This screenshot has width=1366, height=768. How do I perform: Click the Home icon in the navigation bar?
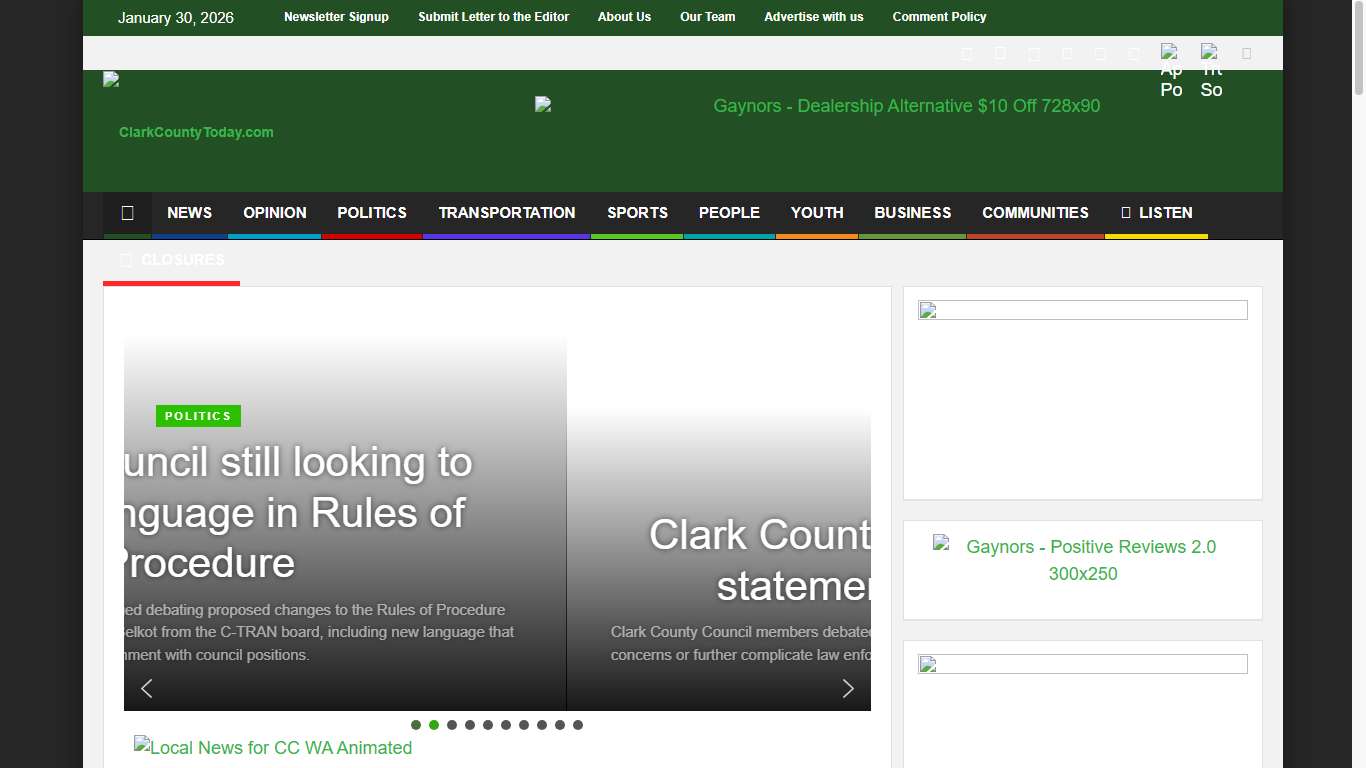(127, 213)
